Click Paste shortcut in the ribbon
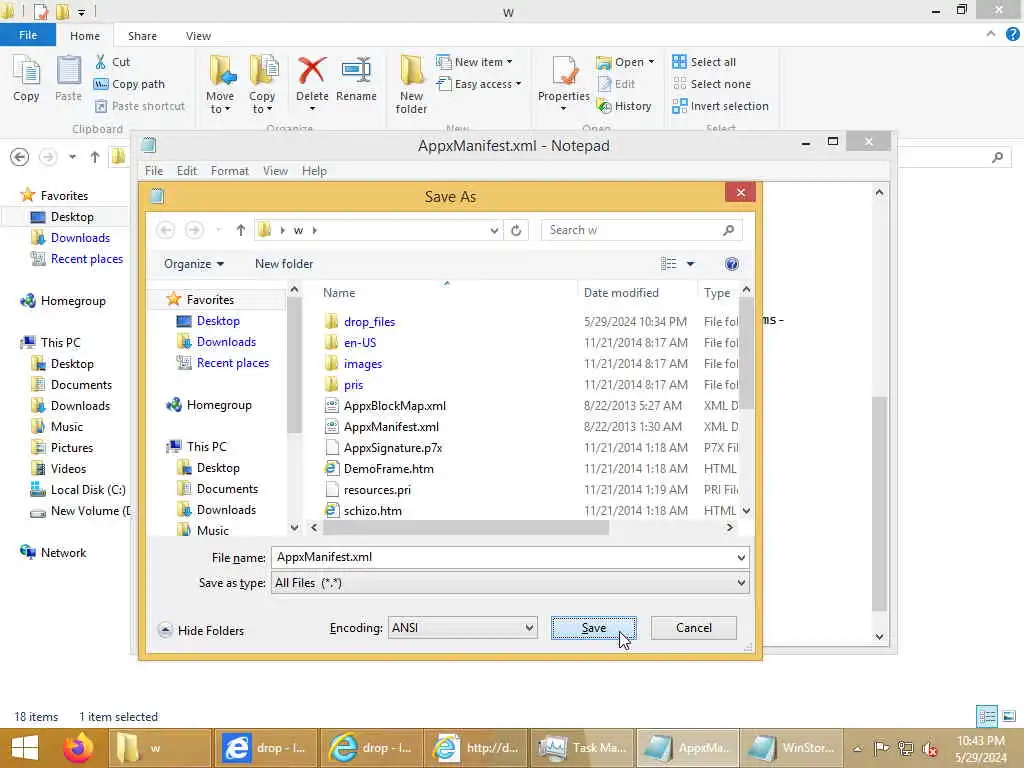Viewport: 1024px width, 768px height. [x=140, y=106]
